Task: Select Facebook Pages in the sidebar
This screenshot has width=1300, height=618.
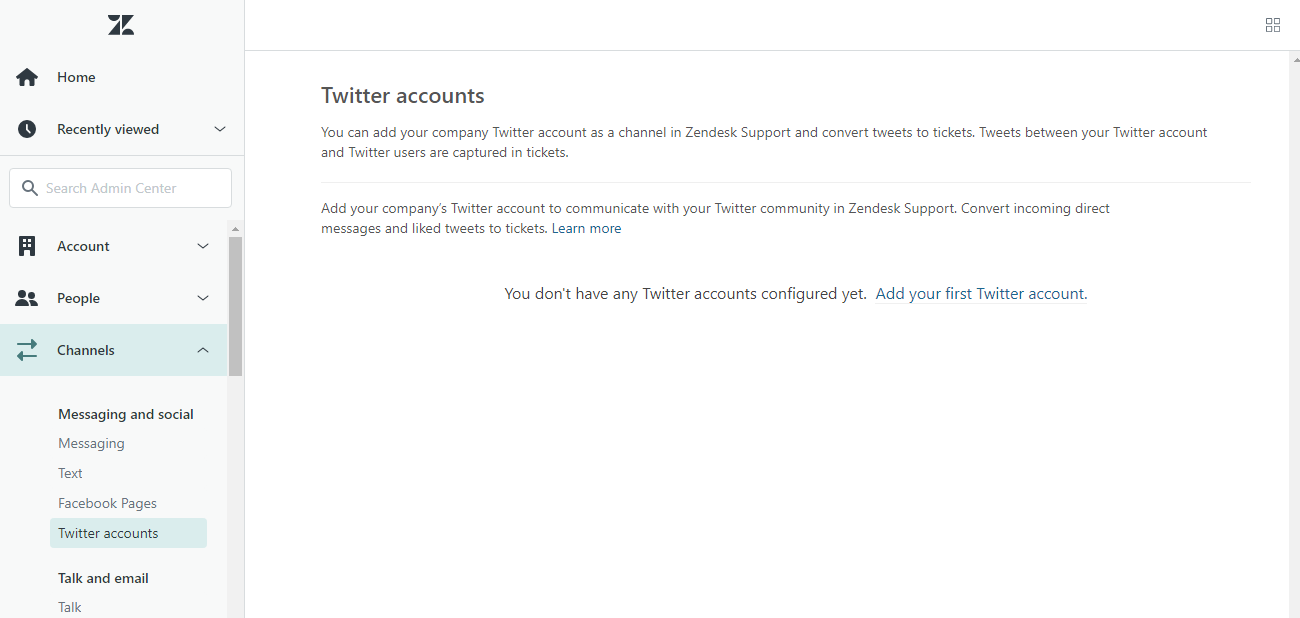Action: tap(107, 502)
